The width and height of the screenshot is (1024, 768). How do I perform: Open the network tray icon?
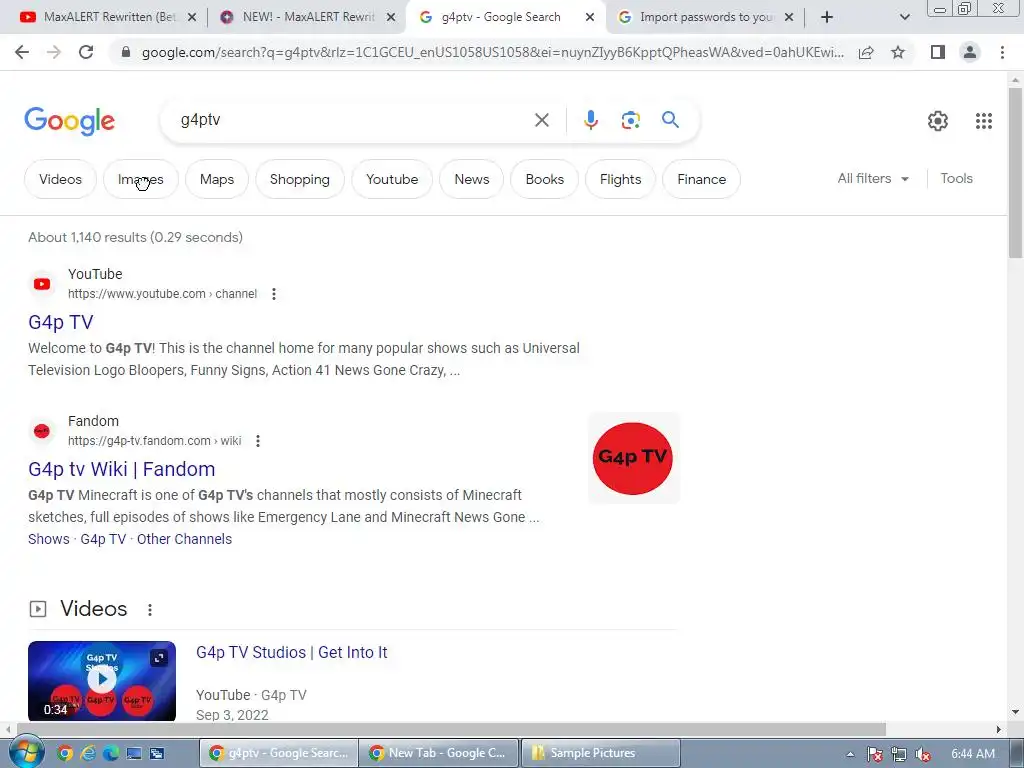click(x=899, y=754)
